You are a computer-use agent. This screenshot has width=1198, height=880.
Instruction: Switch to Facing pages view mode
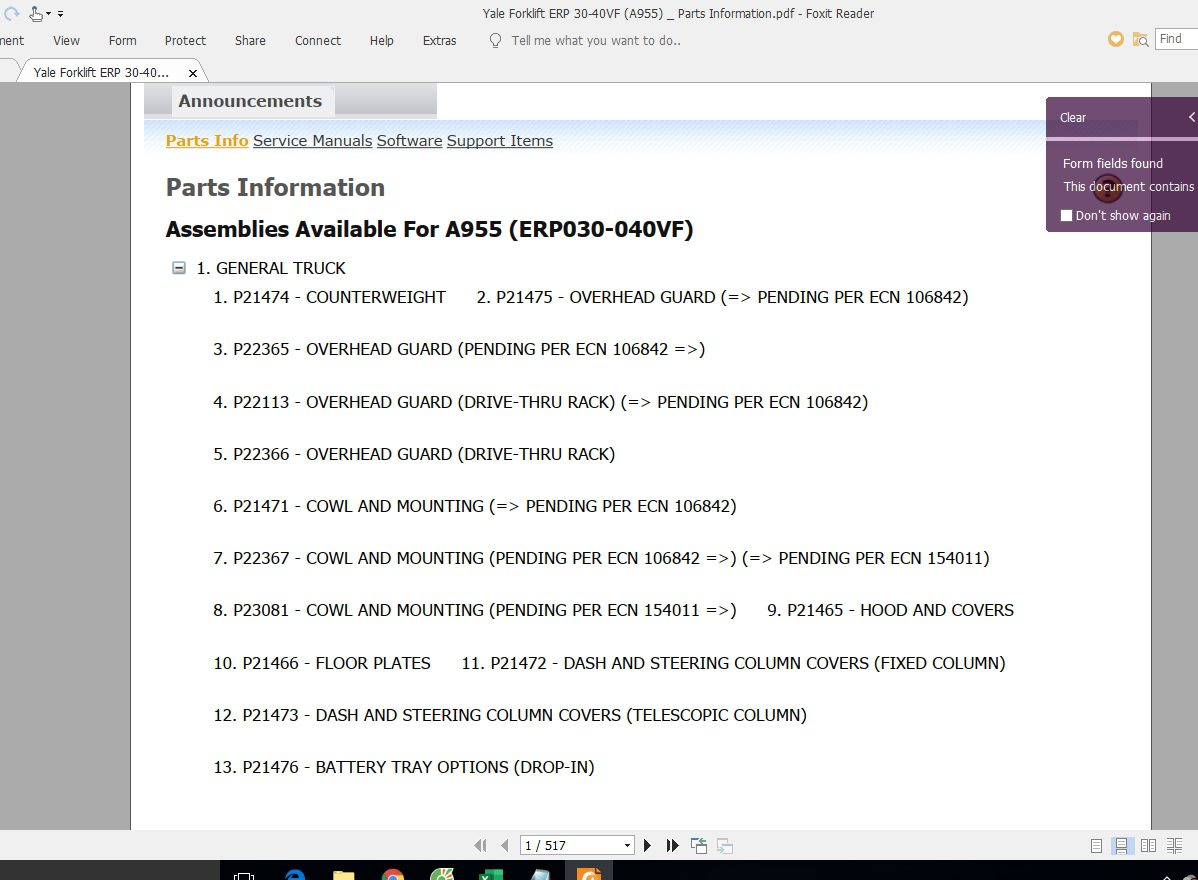coord(1148,846)
